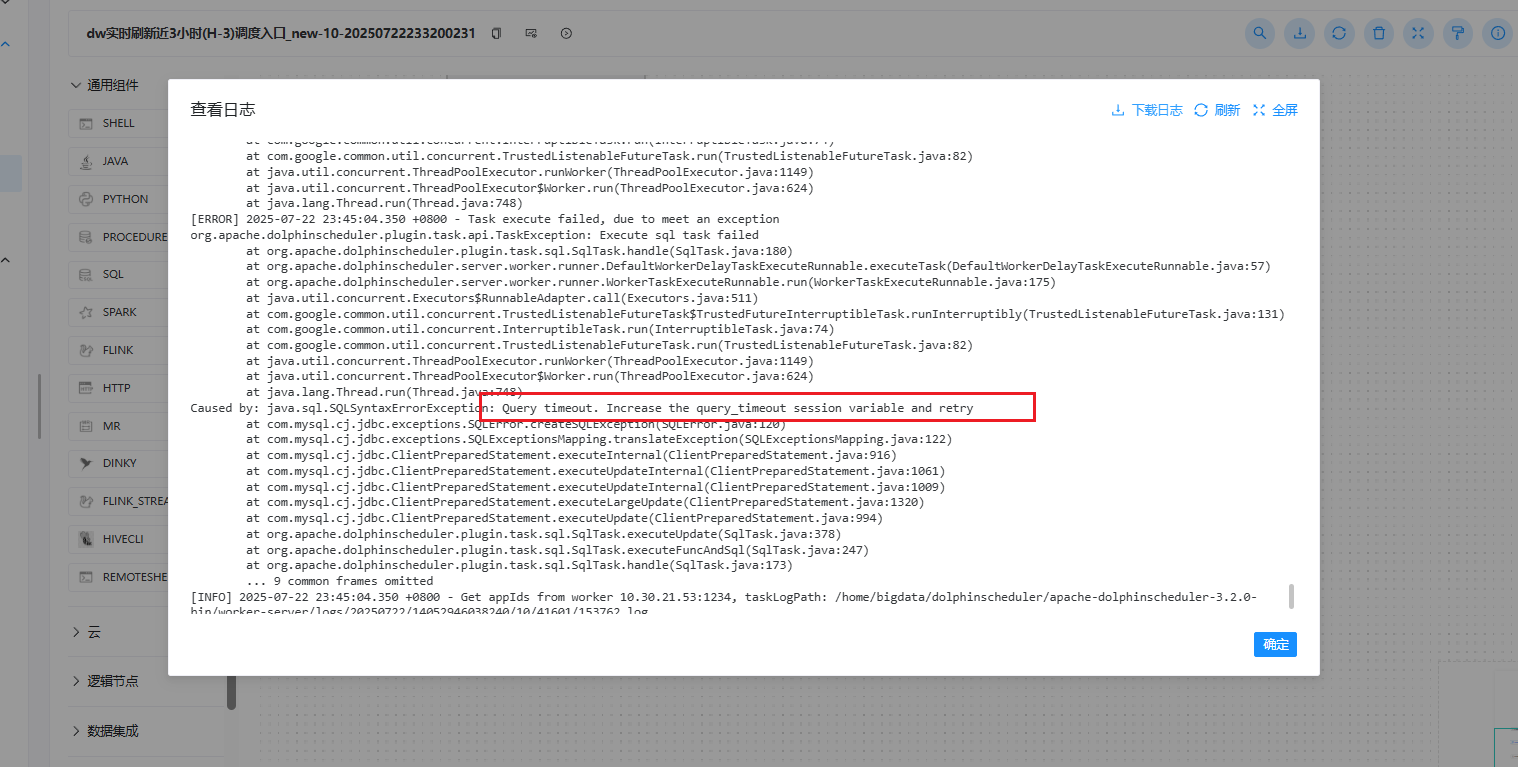Click the 'Executors$RunnableAdapter.call' stack line
The image size is (1518, 767).
[x=502, y=298]
